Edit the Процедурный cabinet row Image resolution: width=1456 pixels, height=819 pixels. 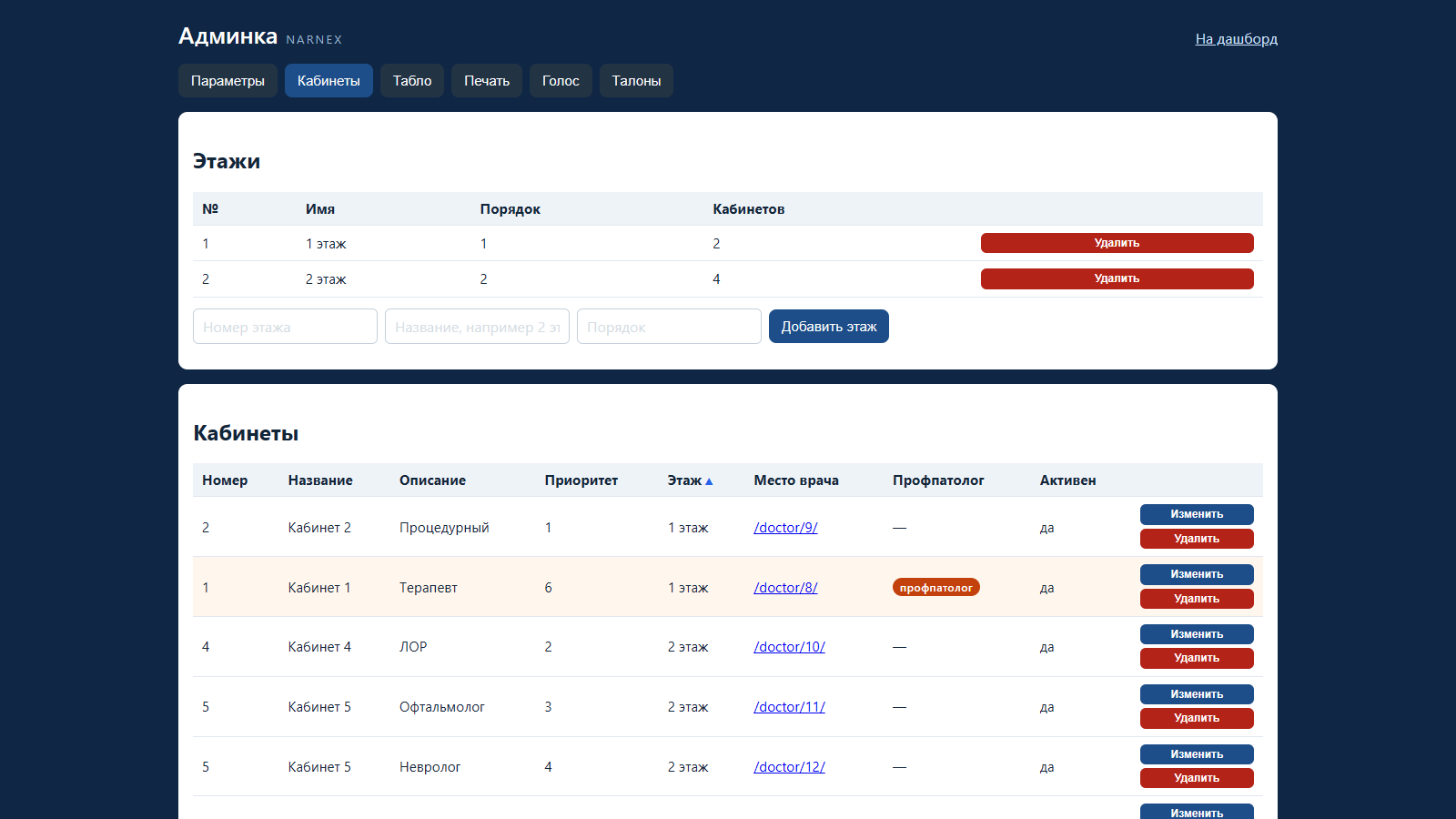(1197, 514)
